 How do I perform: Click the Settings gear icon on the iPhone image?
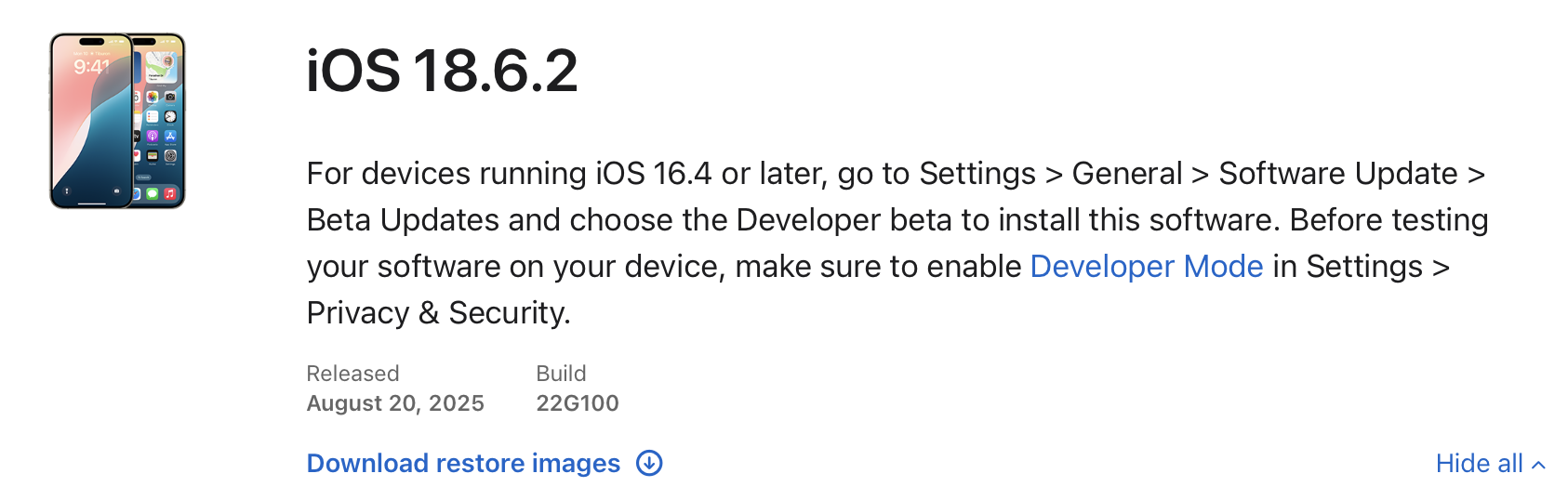coord(170,156)
